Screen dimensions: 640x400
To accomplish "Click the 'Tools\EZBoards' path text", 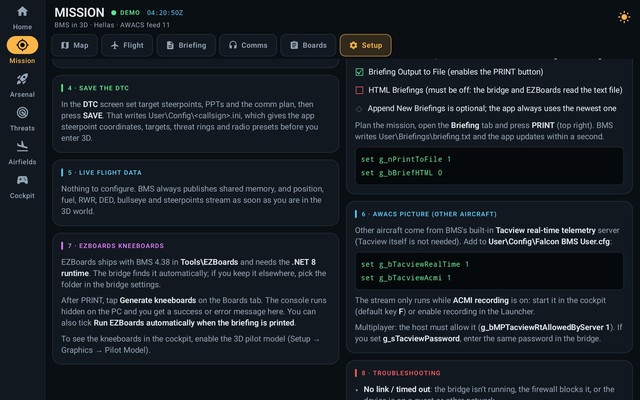I will point(209,262).
